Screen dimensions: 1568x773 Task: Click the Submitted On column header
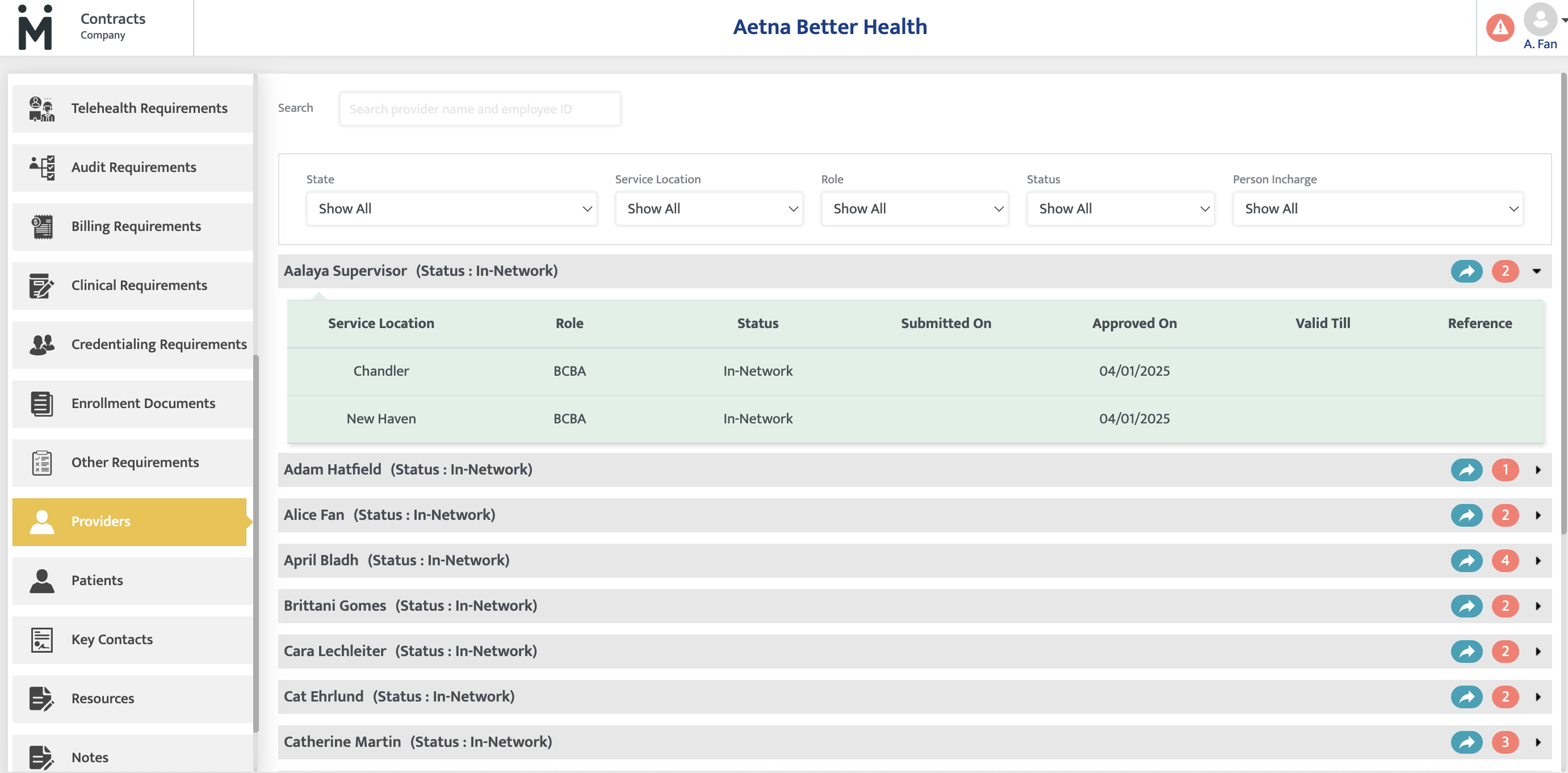946,324
